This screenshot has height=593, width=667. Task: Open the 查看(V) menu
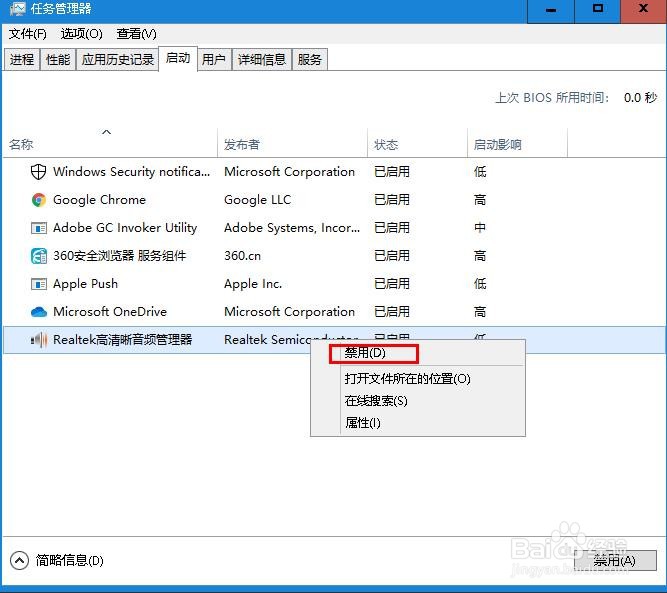tap(136, 34)
